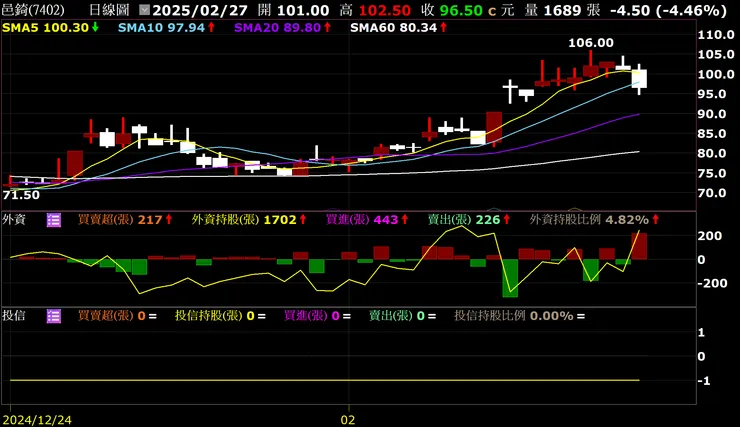Click the SMA5 100.30 indicator label
Viewport: 740px width, 427px height.
50,28
